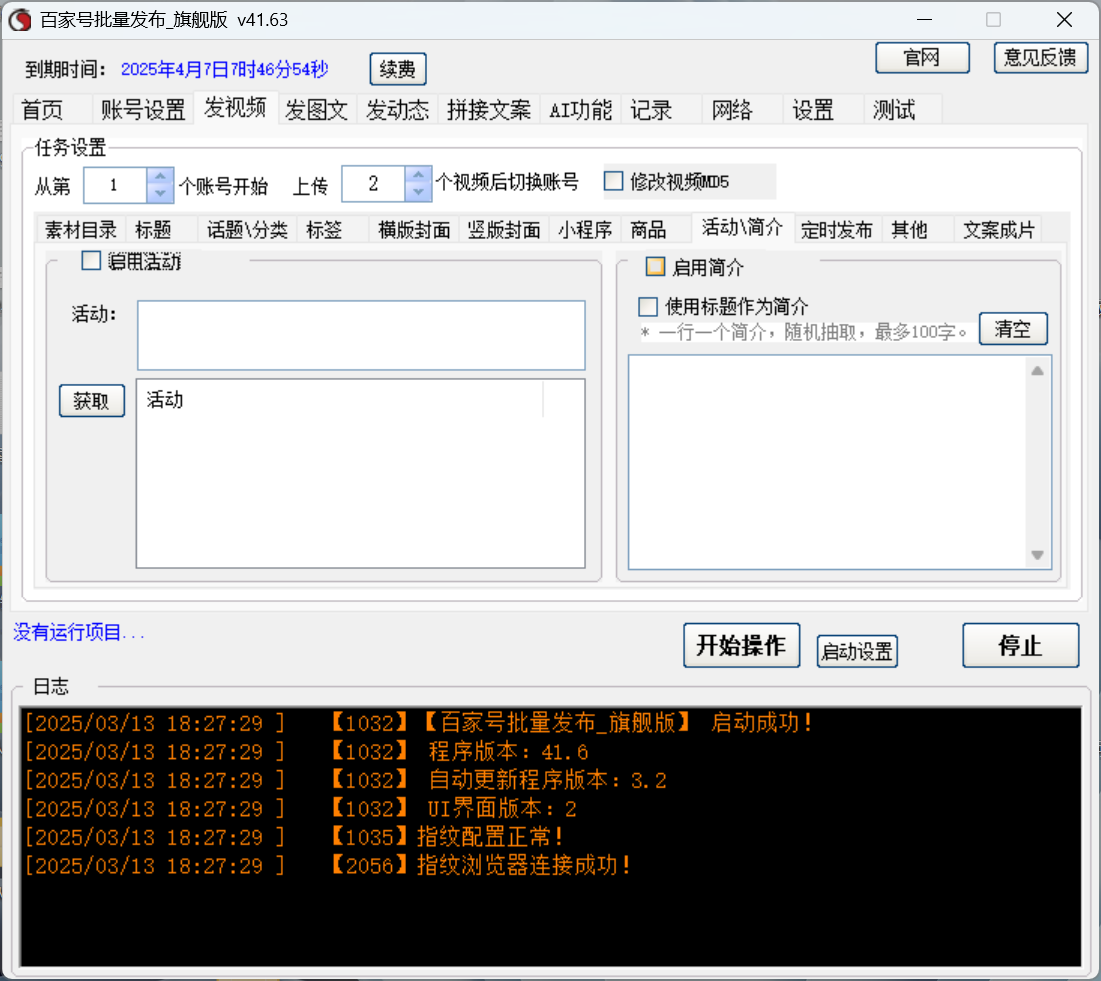
Task: Tick the 启用简介 checkbox
Action: 655,267
